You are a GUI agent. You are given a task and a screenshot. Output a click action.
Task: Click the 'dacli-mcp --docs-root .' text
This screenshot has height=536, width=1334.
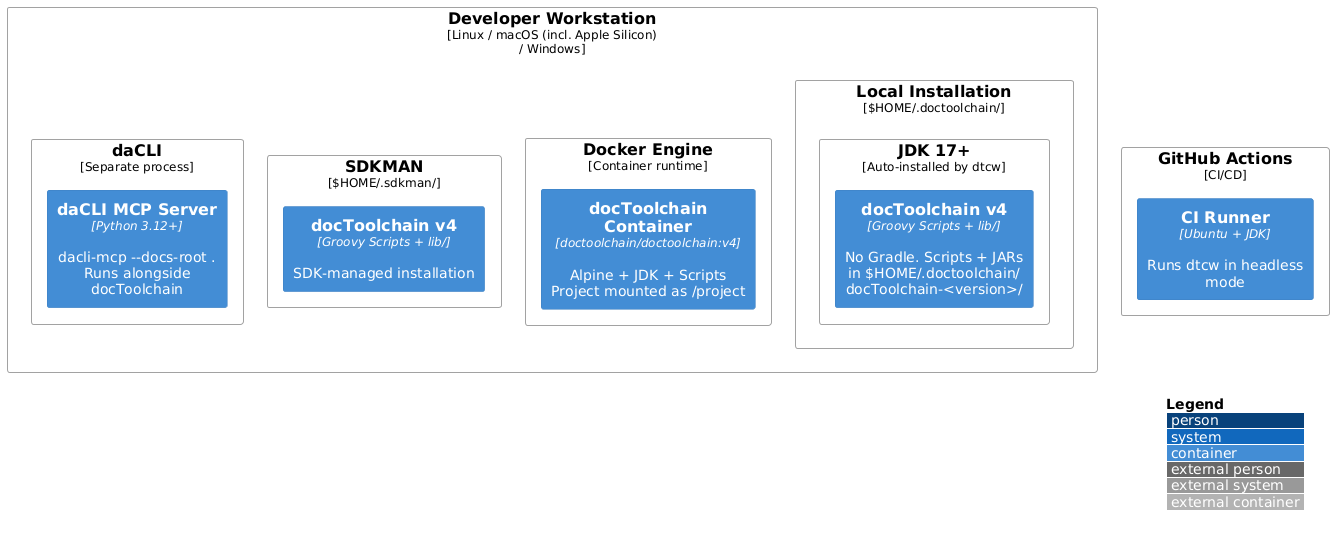point(137,257)
